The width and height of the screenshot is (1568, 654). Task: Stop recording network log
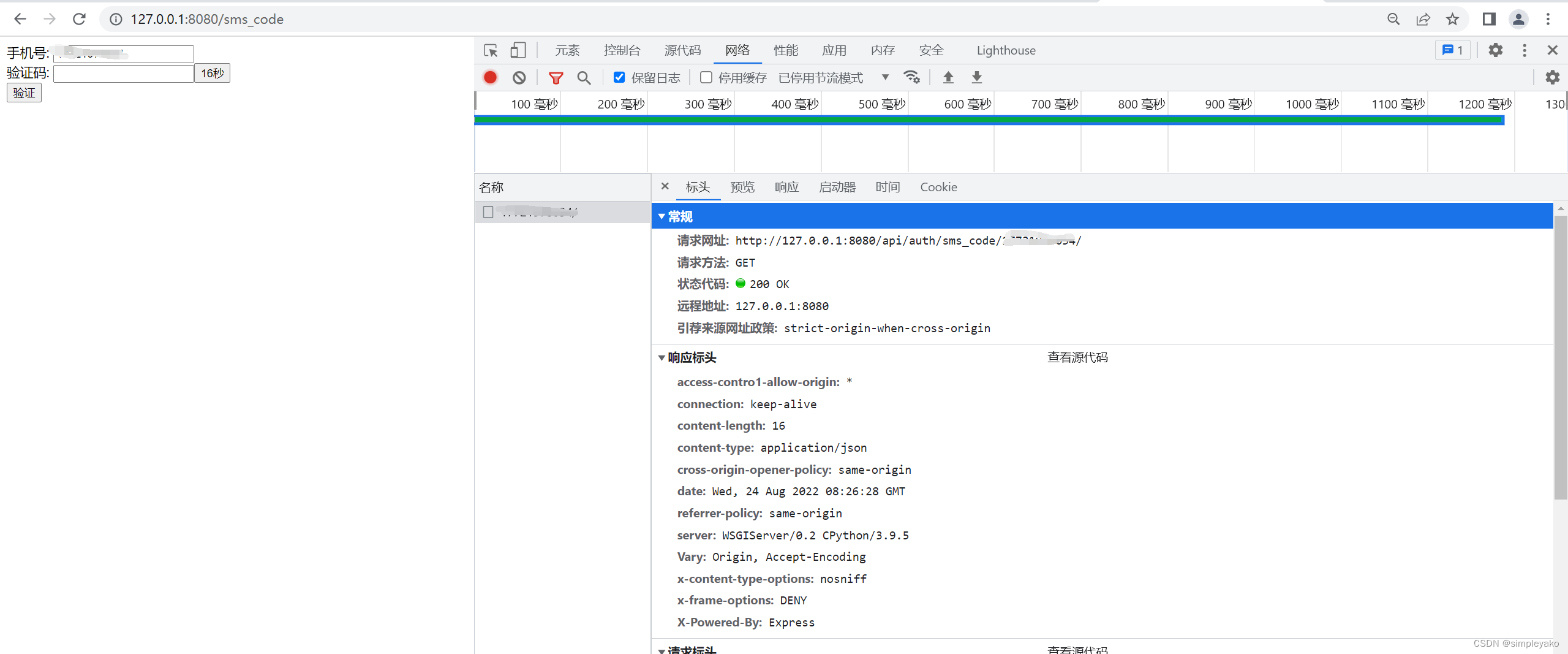[x=490, y=77]
